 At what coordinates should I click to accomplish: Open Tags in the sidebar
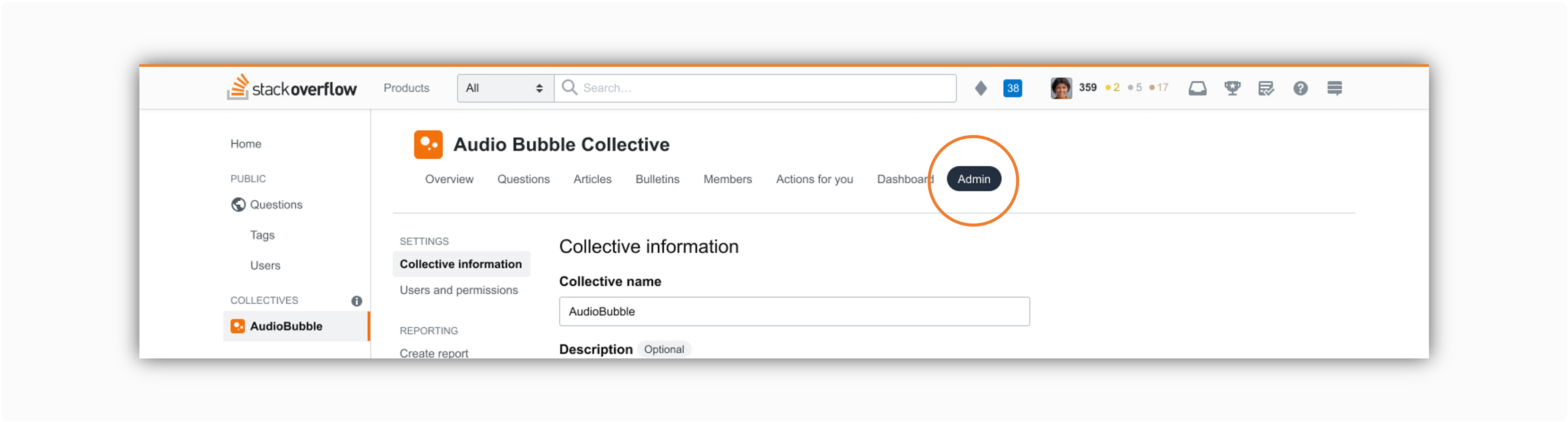(262, 235)
